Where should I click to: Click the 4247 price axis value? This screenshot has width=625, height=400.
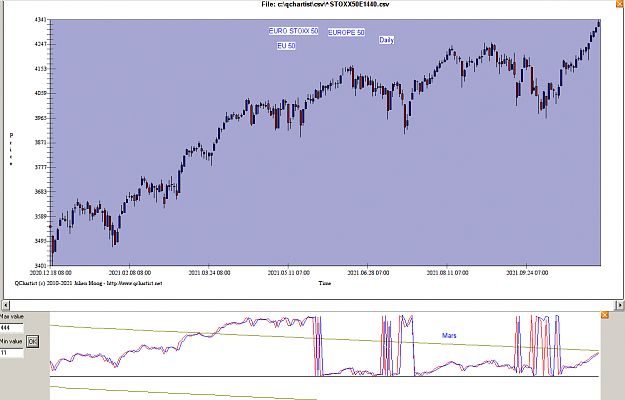[x=41, y=44]
